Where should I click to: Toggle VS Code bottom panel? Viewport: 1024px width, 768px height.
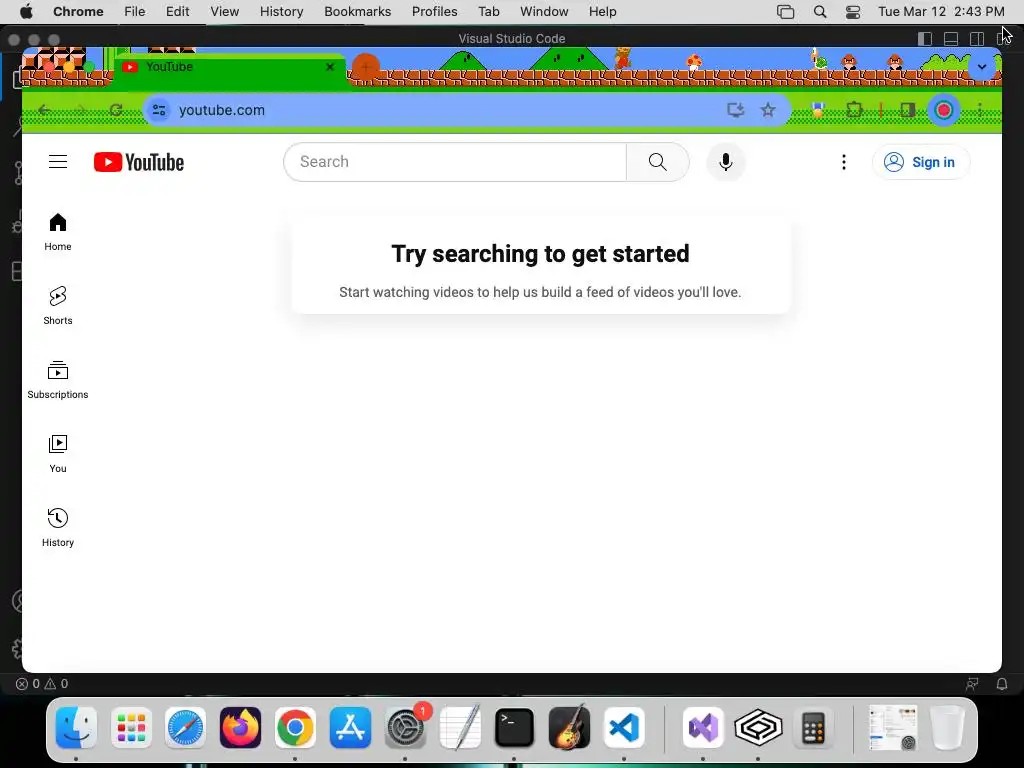tap(951, 39)
